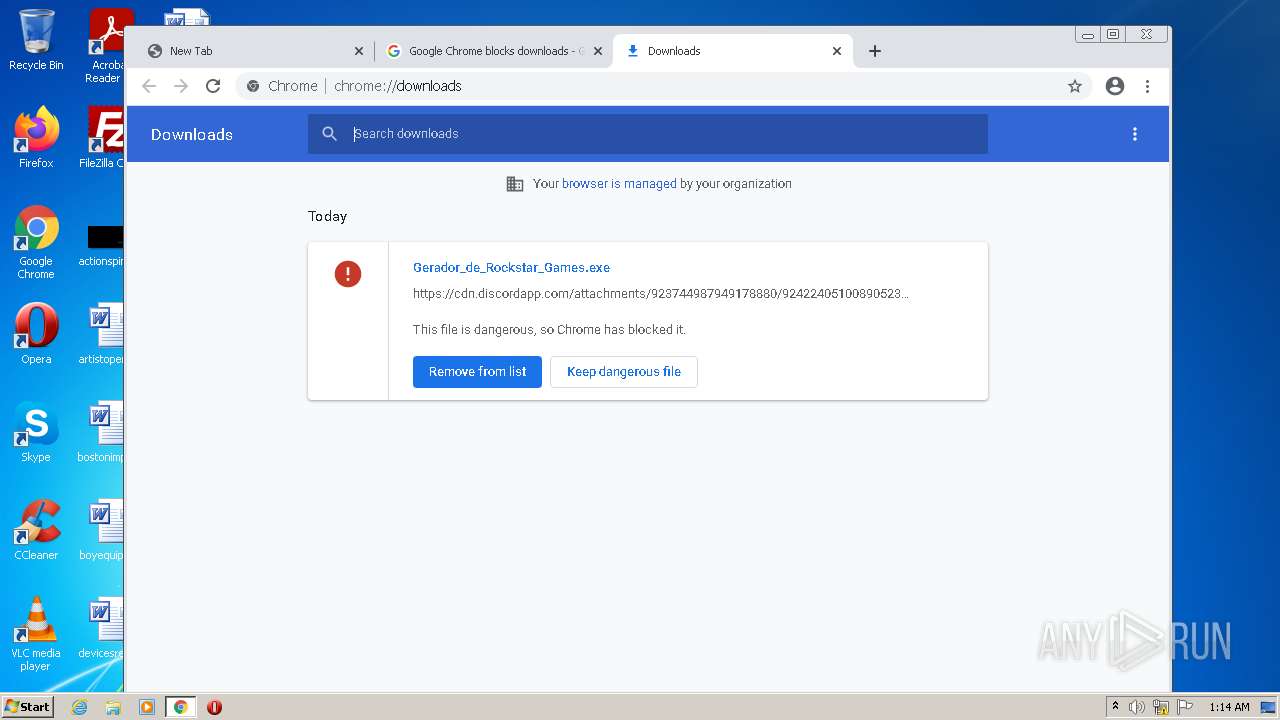The width and height of the screenshot is (1280, 720).
Task: Click the red dangerous file warning icon
Action: click(348, 274)
